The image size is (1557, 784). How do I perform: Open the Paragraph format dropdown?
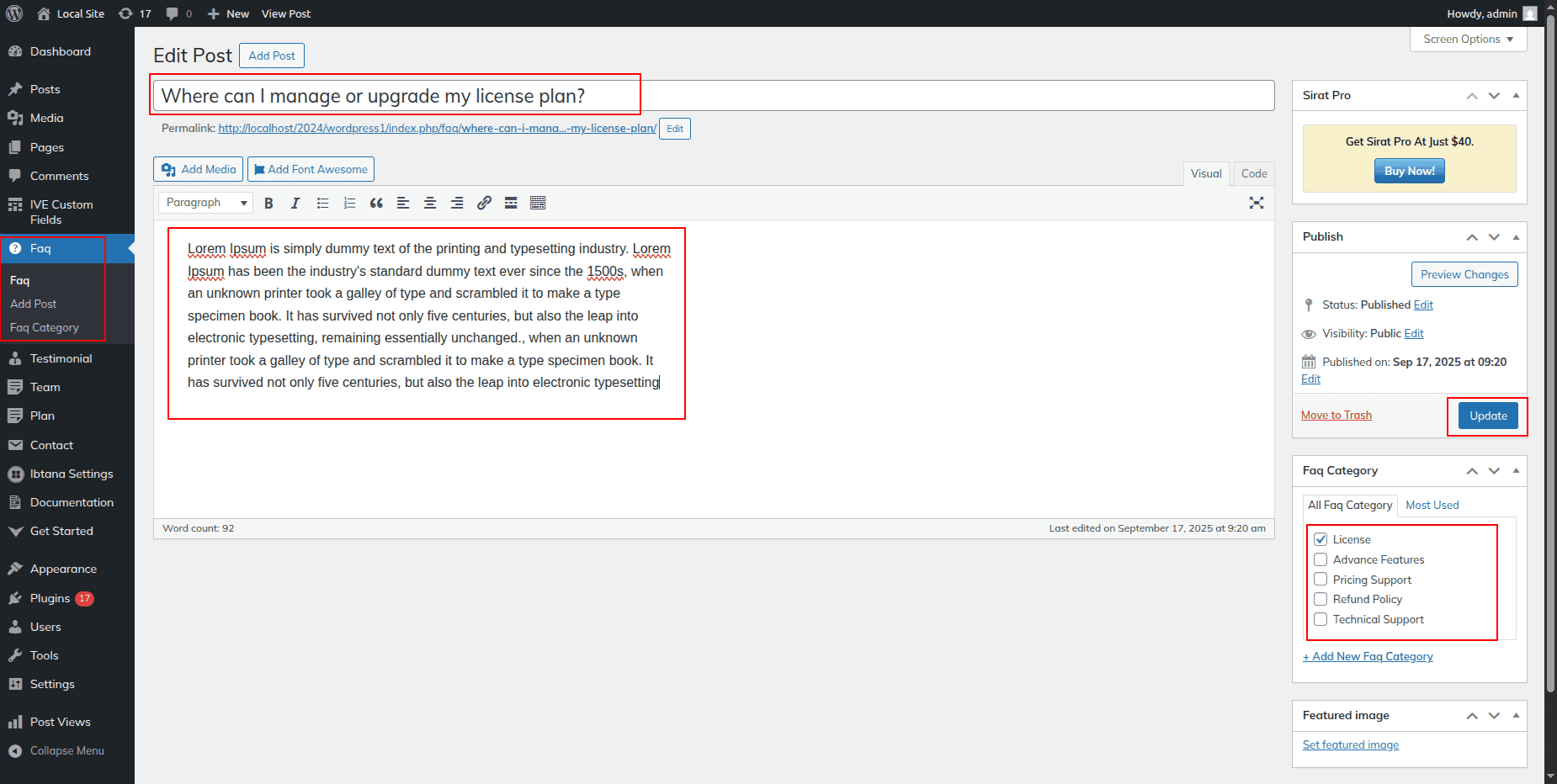click(205, 203)
